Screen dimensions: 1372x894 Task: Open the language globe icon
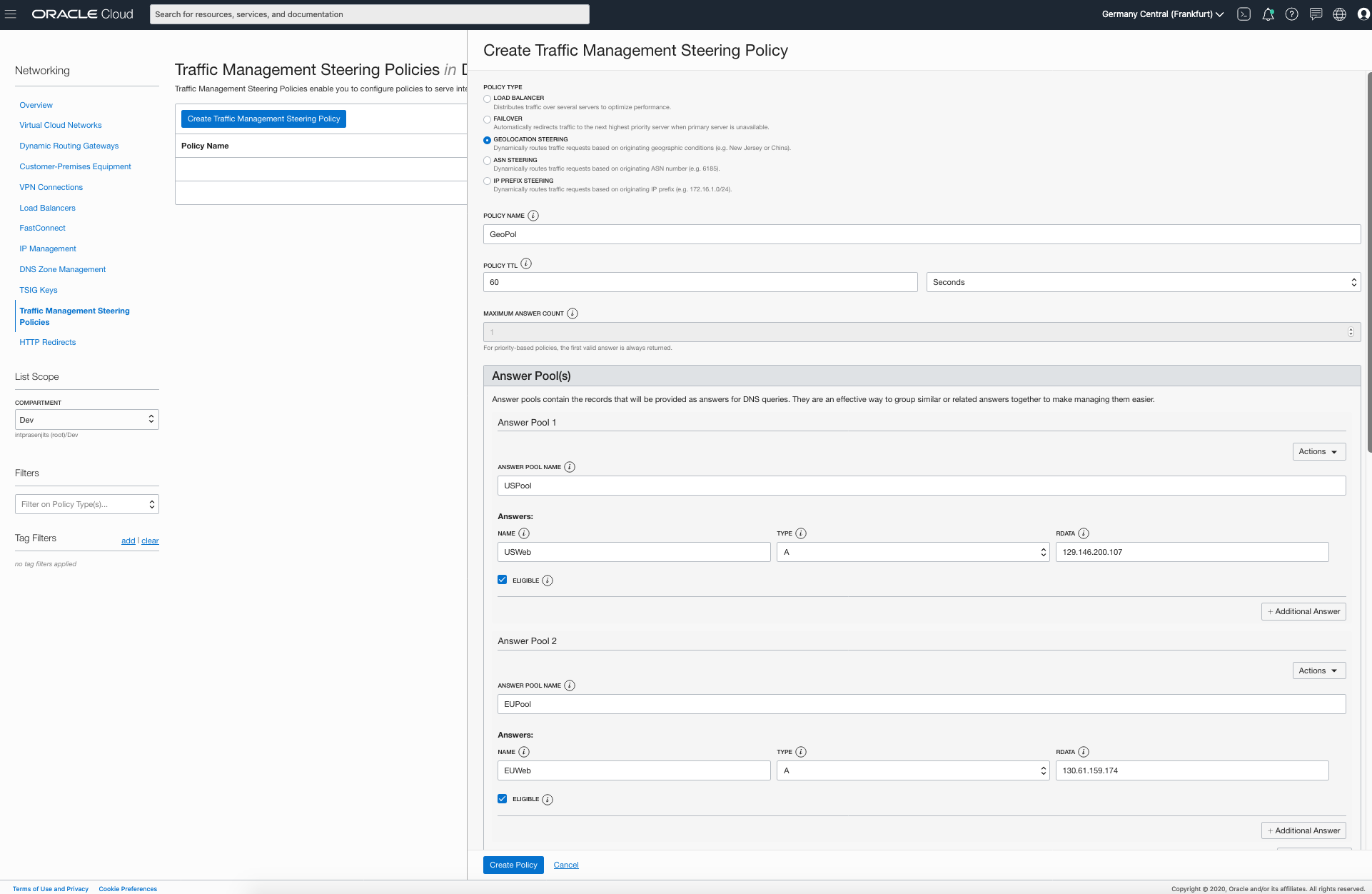coord(1339,14)
